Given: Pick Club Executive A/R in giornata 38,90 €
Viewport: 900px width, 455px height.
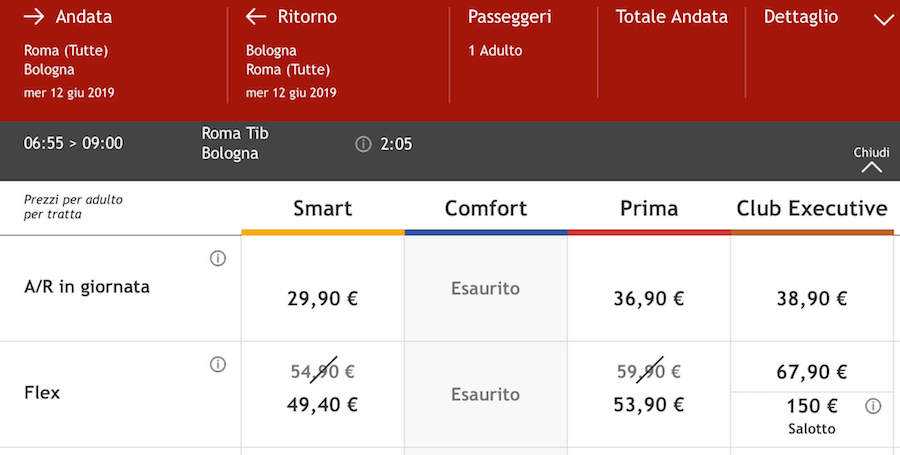Looking at the screenshot, I should (812, 298).
